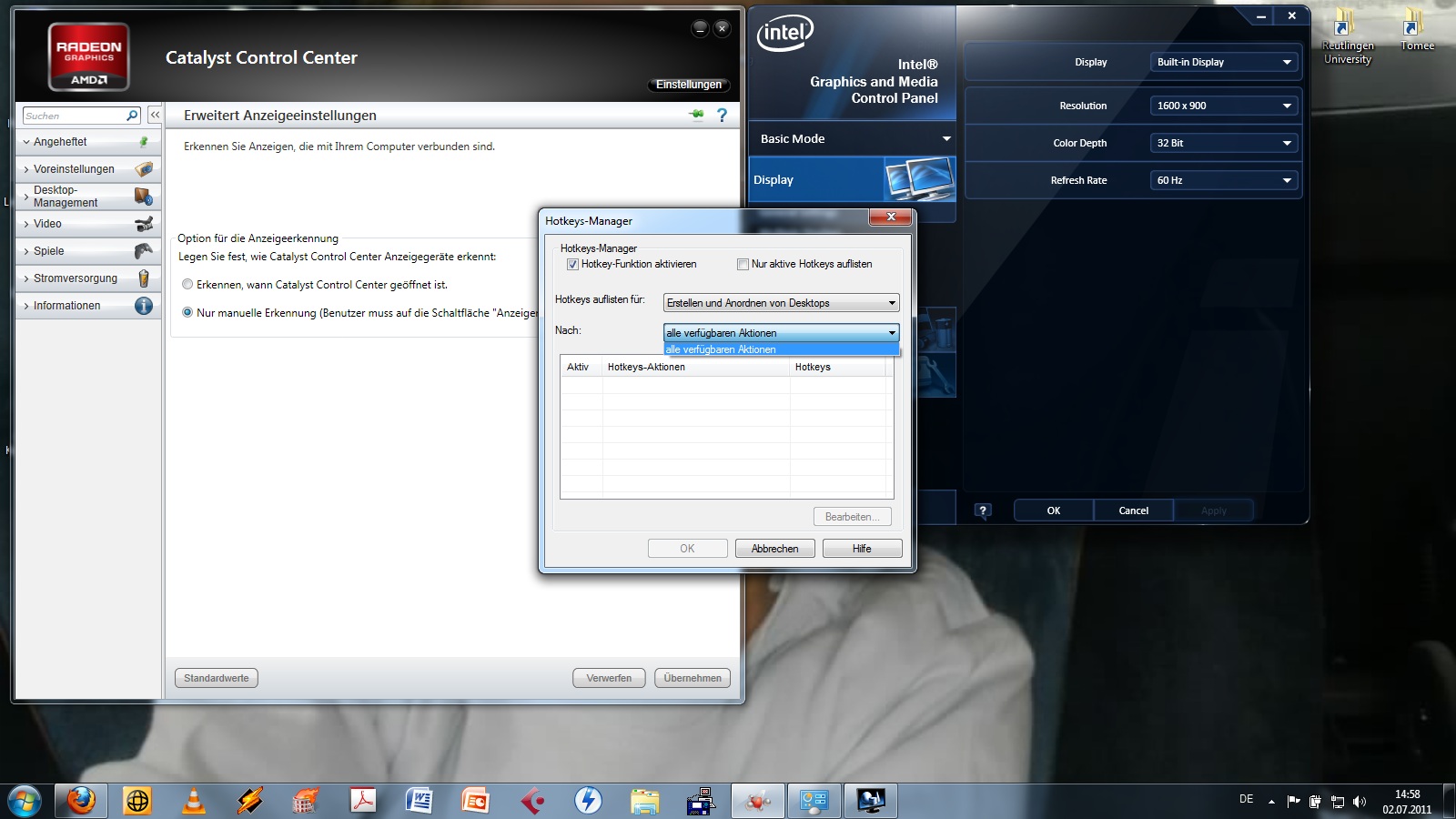Open Microsoft Word from the taskbar
1456x819 pixels.
coord(420,801)
